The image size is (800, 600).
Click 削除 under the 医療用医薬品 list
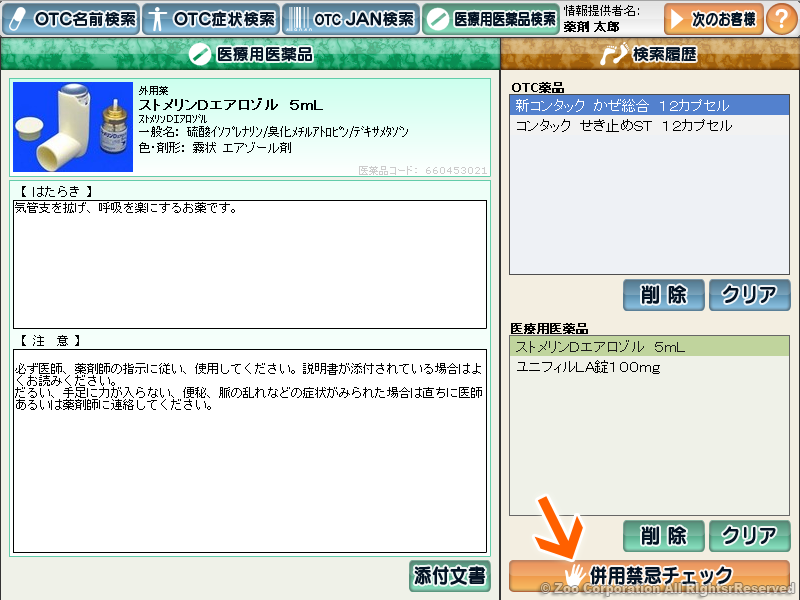coord(663,536)
